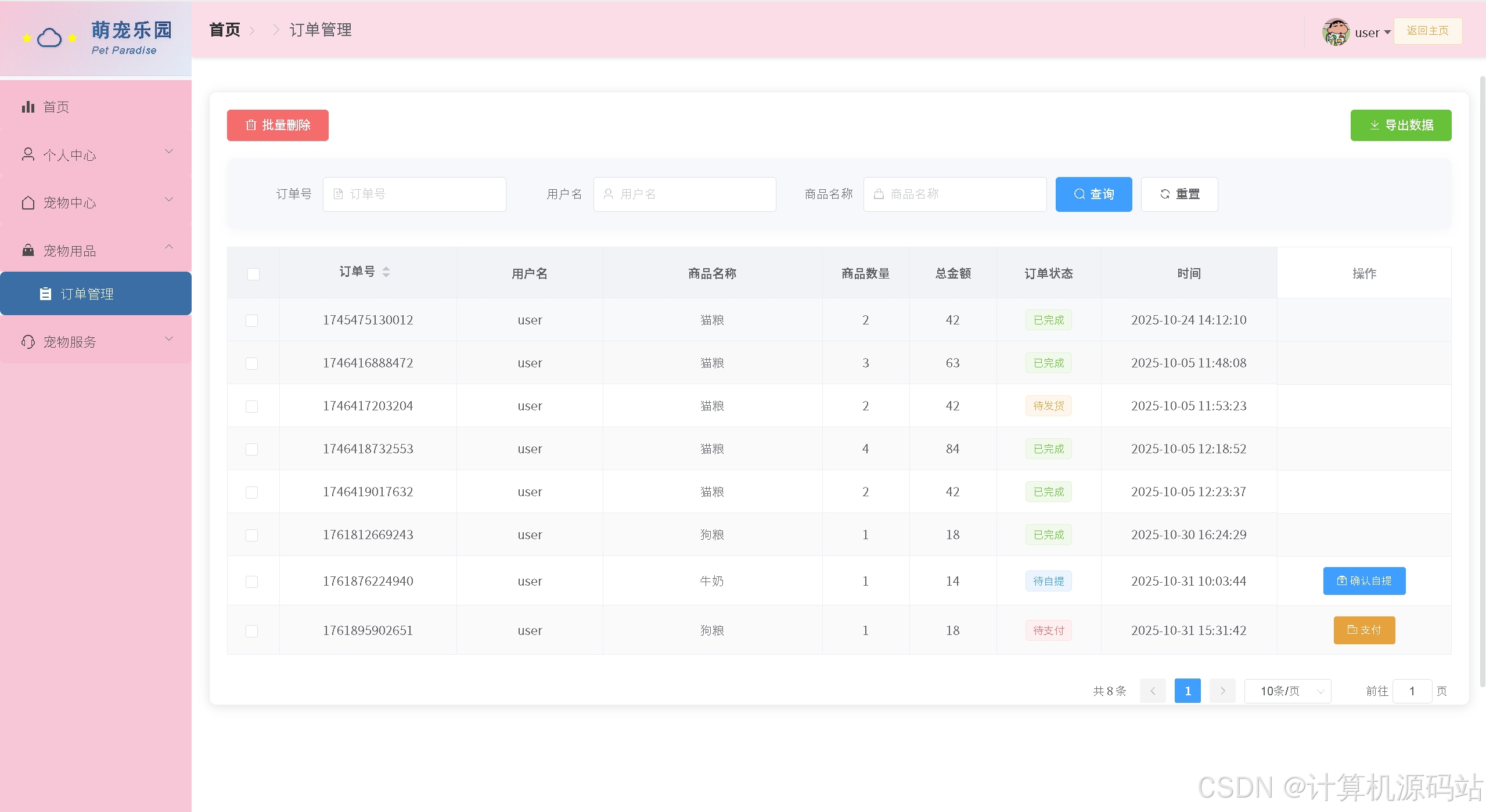This screenshot has width=1486, height=812.
Task: Expand 宠物中心 menu chevron
Action: tap(169, 200)
